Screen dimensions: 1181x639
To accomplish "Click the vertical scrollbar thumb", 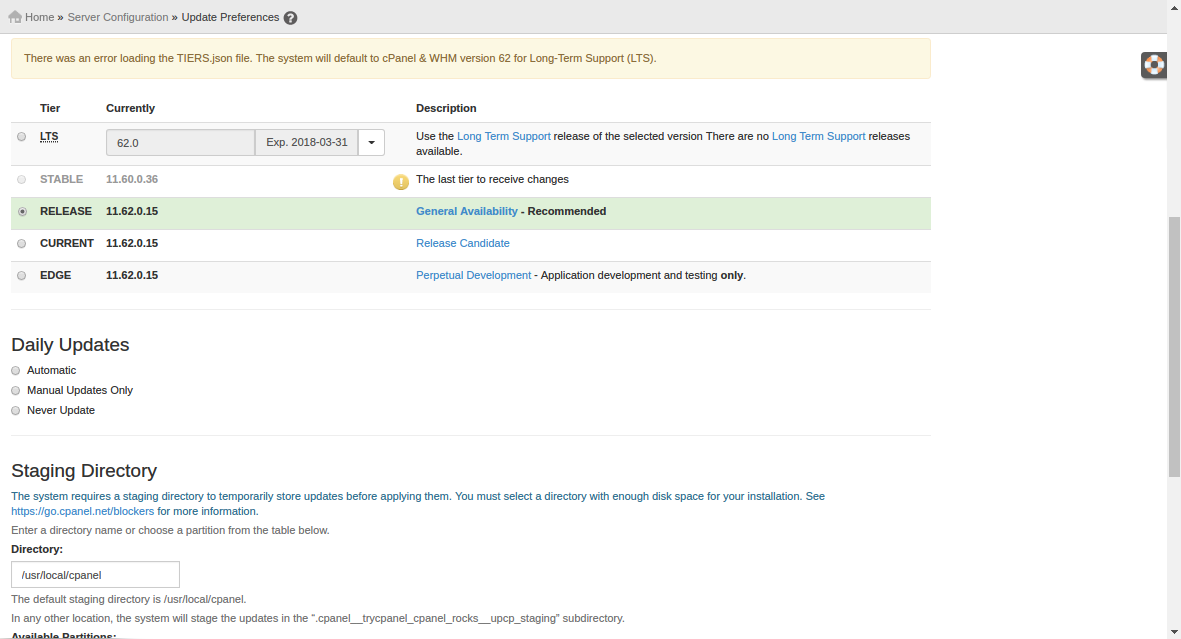I will (x=1174, y=347).
